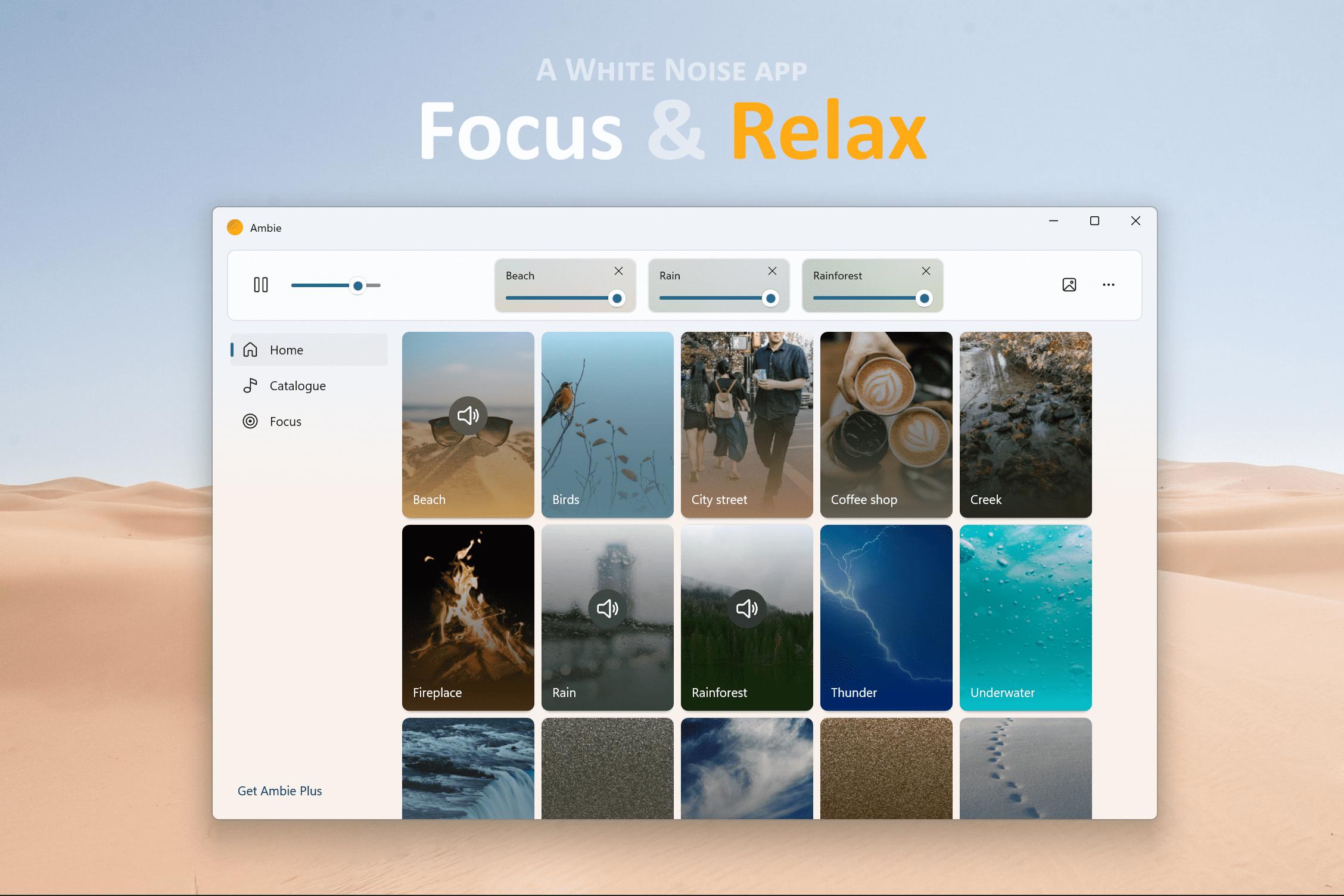1344x896 pixels.
Task: Play the Fireplace sound tile
Action: tap(468, 617)
